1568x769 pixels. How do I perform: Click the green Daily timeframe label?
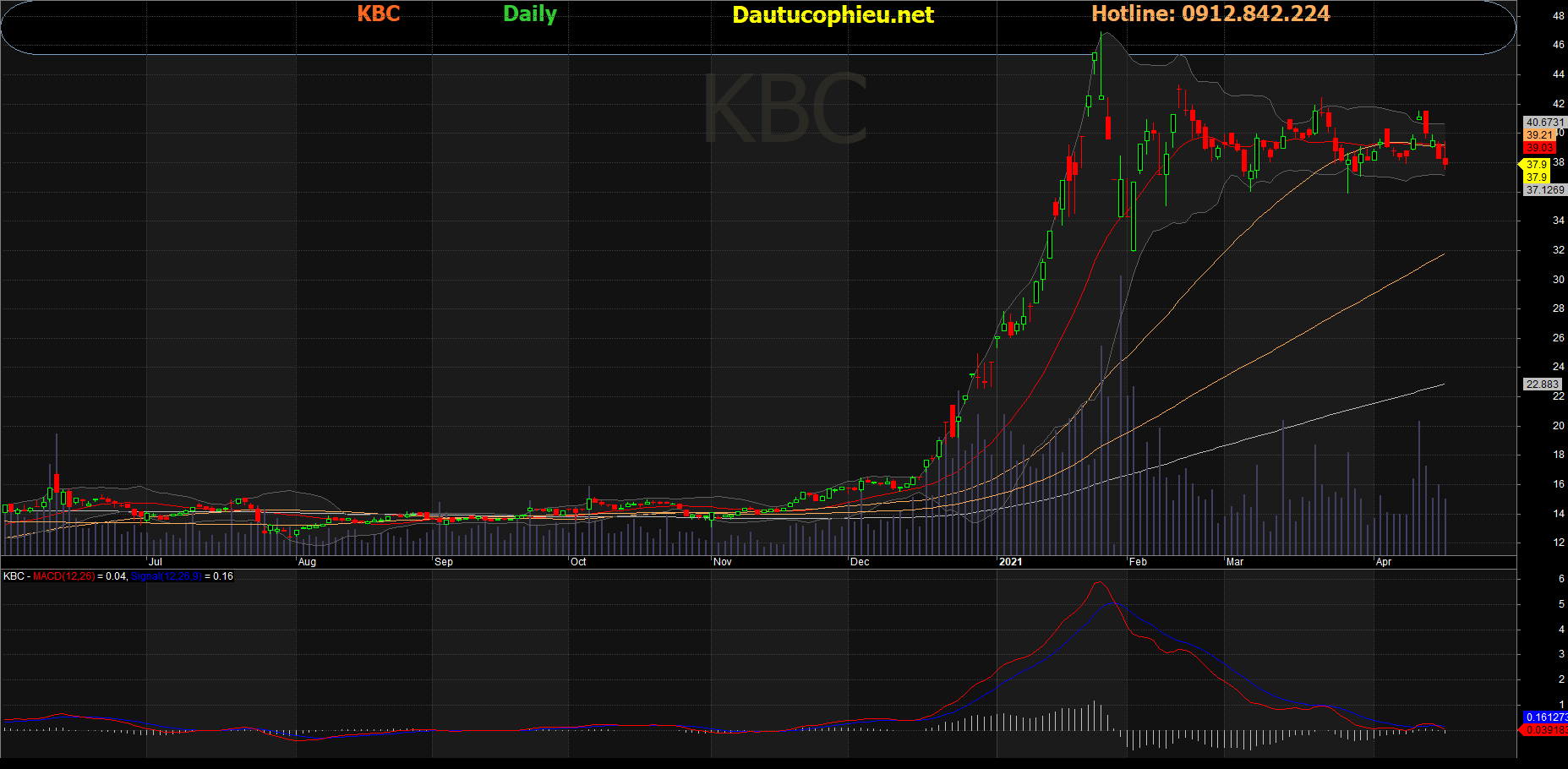[530, 14]
